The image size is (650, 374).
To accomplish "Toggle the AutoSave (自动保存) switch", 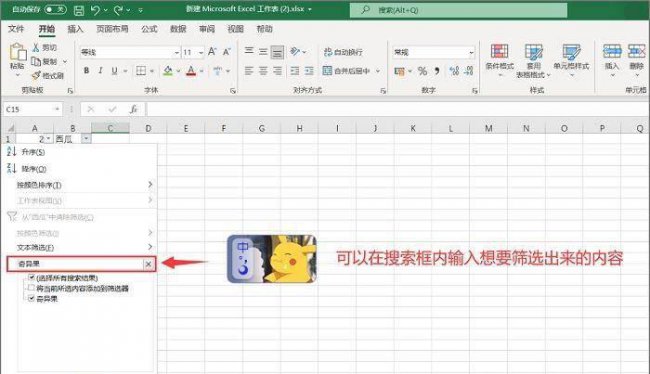I will click(x=55, y=9).
